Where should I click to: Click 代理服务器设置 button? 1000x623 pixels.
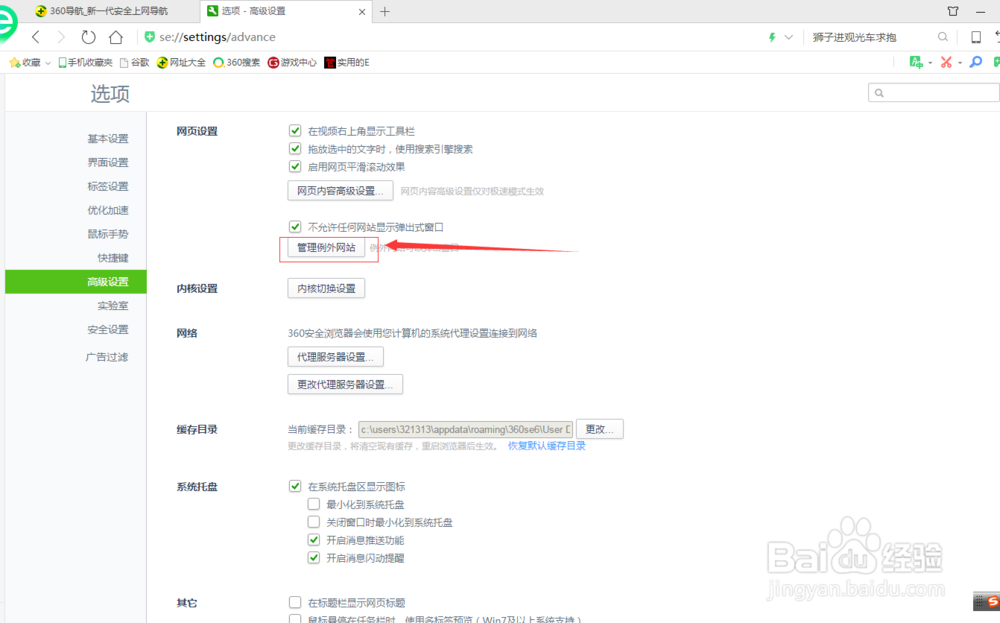coord(335,356)
